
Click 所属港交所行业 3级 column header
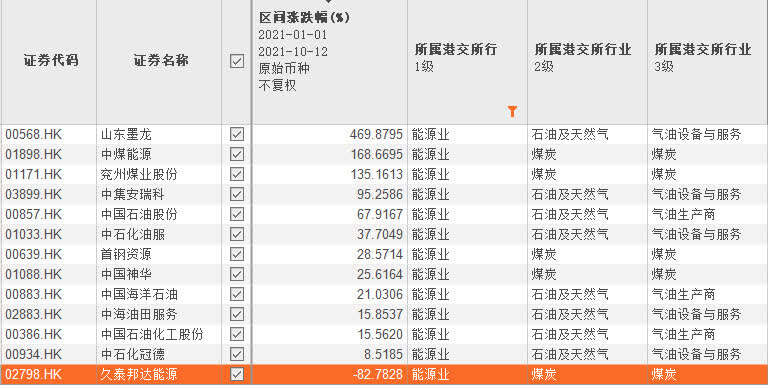(x=702, y=57)
